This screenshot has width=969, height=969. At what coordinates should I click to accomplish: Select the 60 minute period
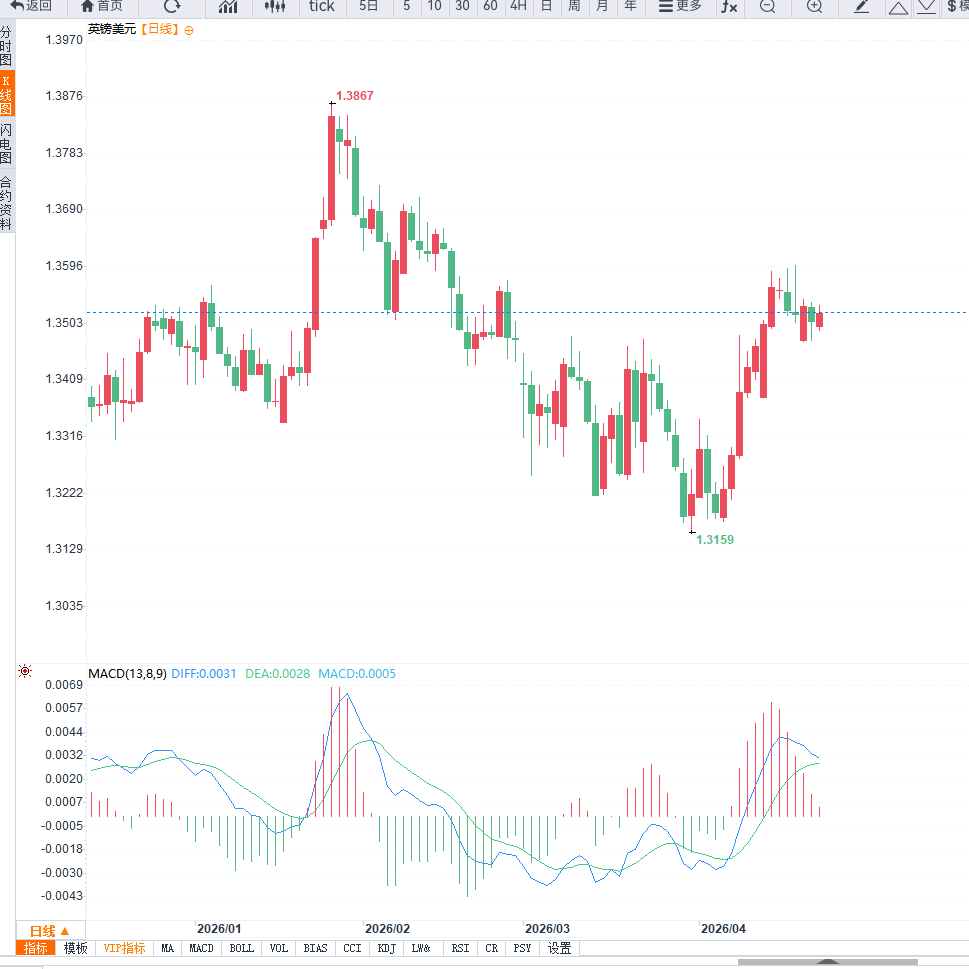point(490,6)
